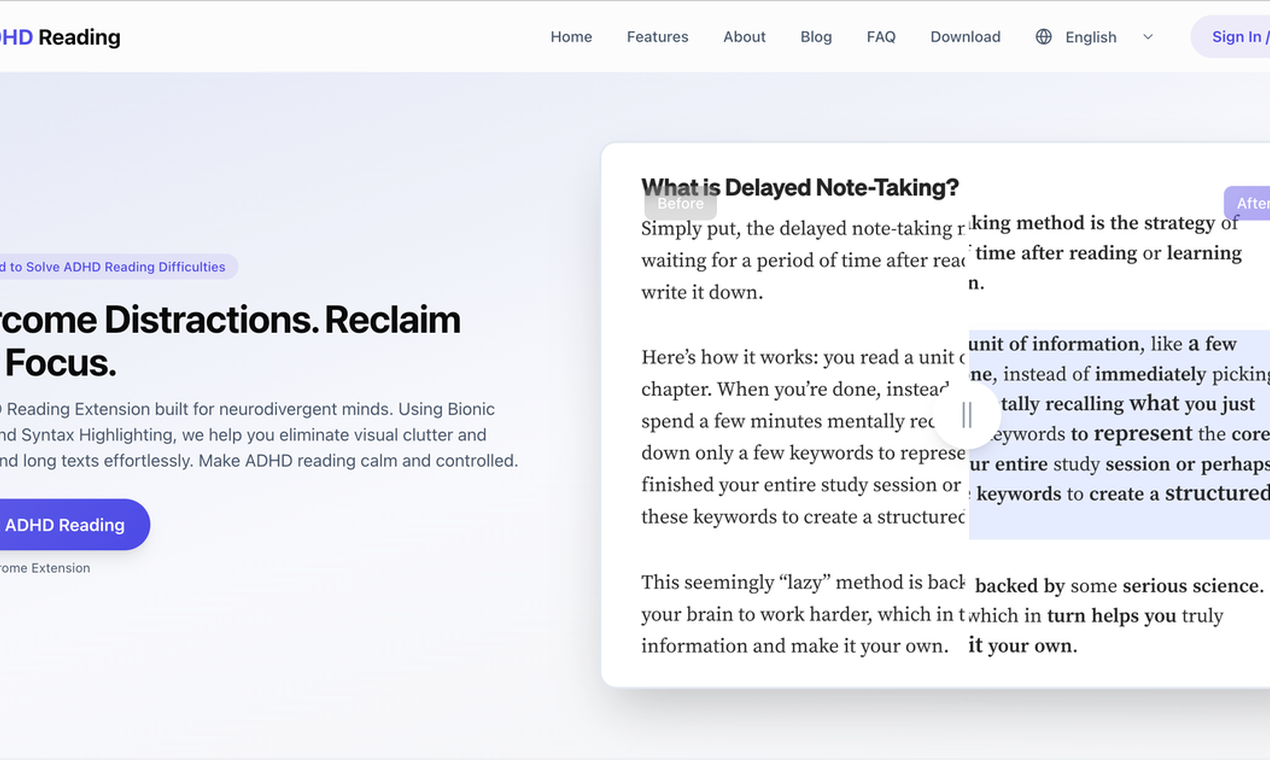Viewport: 1270px width, 760px height.
Task: Click the Before label on comparison
Action: [x=680, y=203]
